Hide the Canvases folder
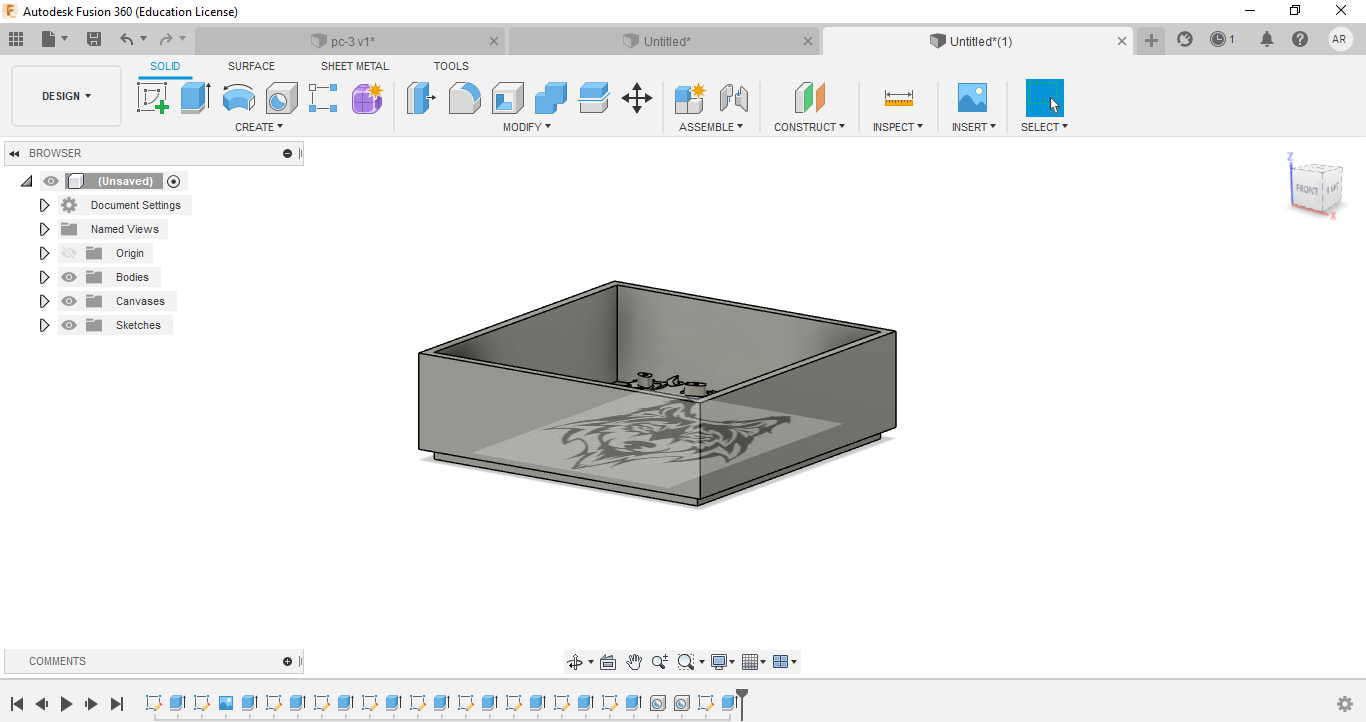 (69, 301)
